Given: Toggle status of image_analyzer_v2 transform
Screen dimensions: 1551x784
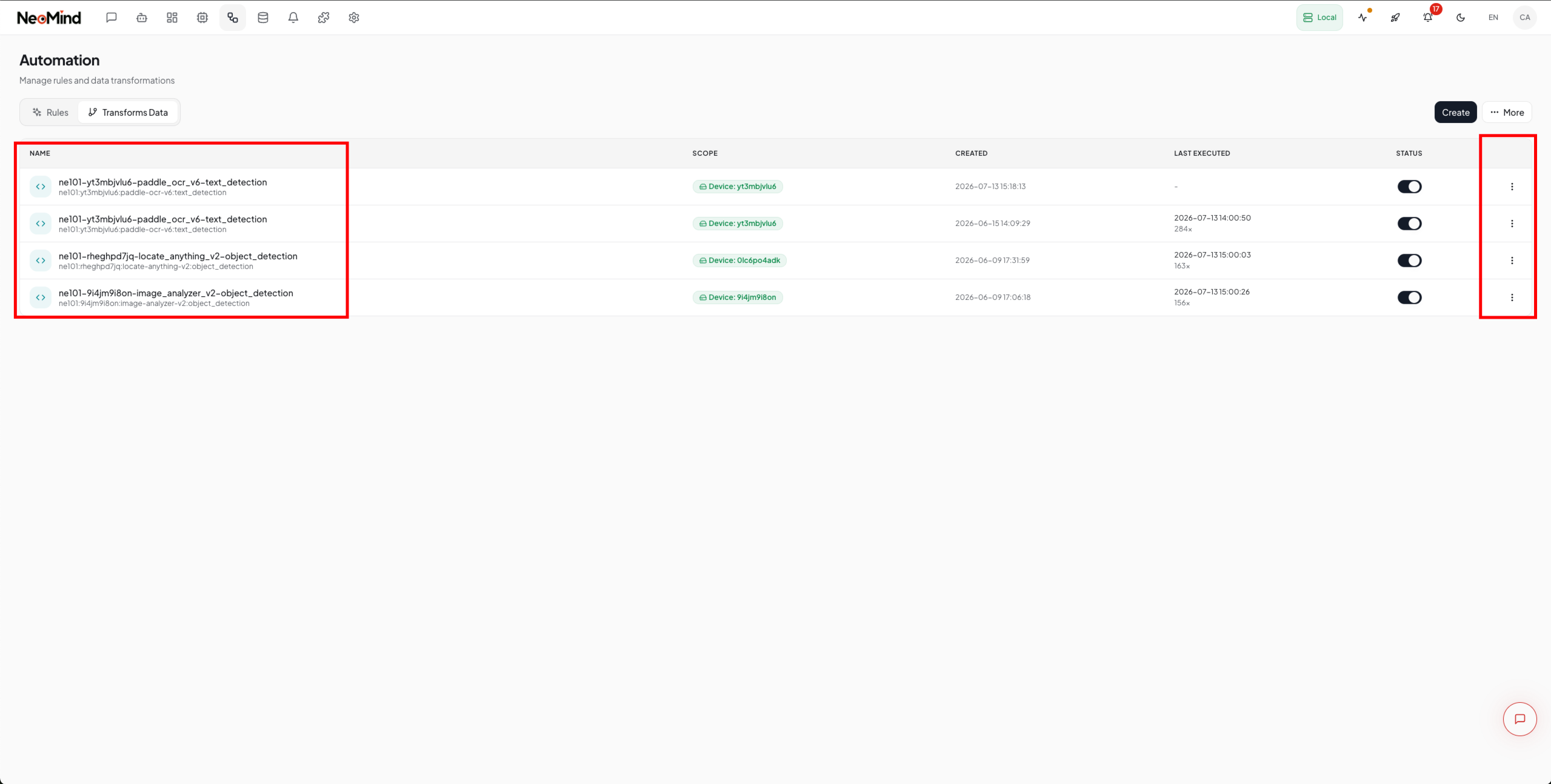Looking at the screenshot, I should coord(1410,297).
